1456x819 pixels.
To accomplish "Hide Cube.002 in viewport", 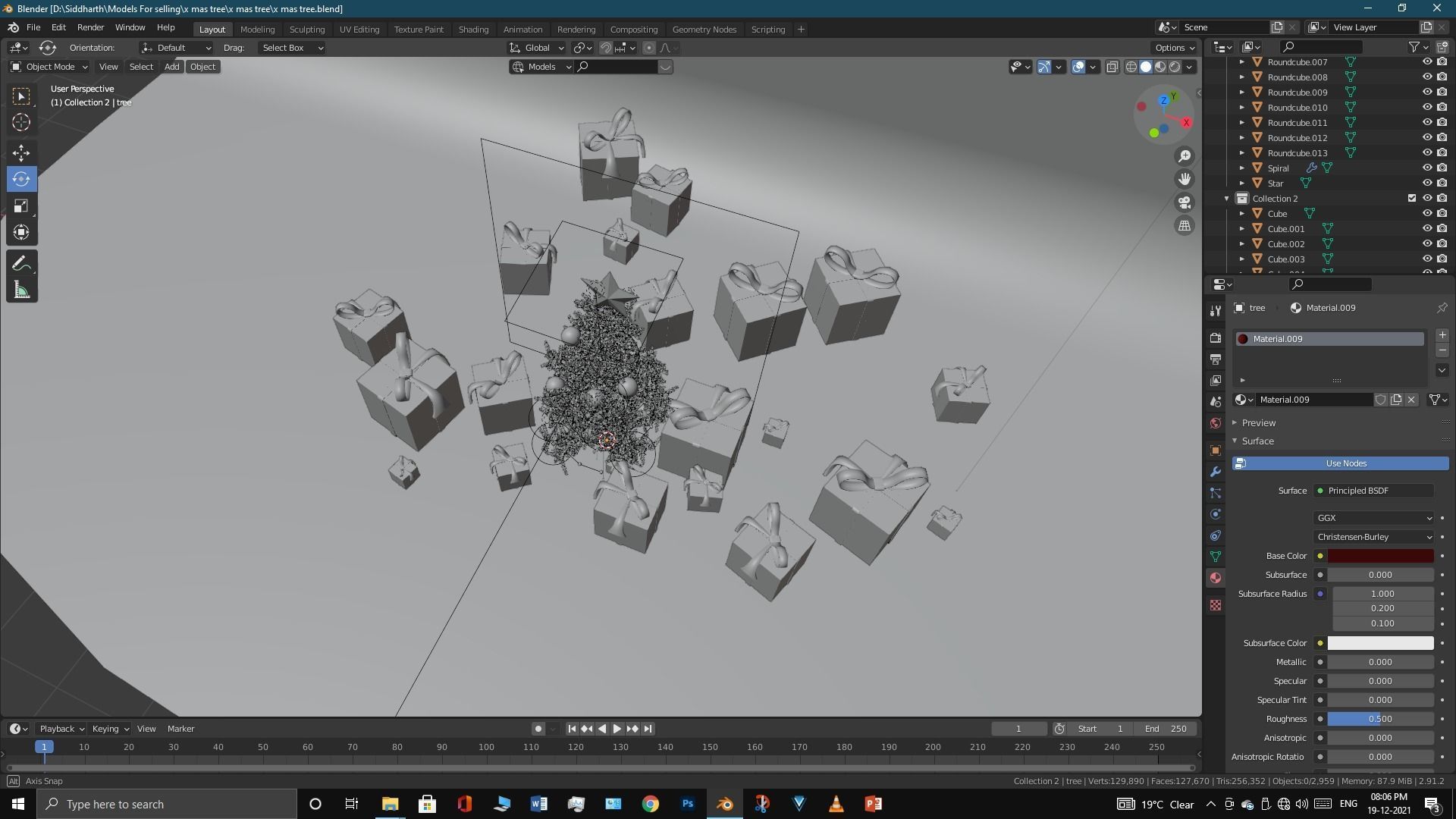I will click(x=1426, y=243).
